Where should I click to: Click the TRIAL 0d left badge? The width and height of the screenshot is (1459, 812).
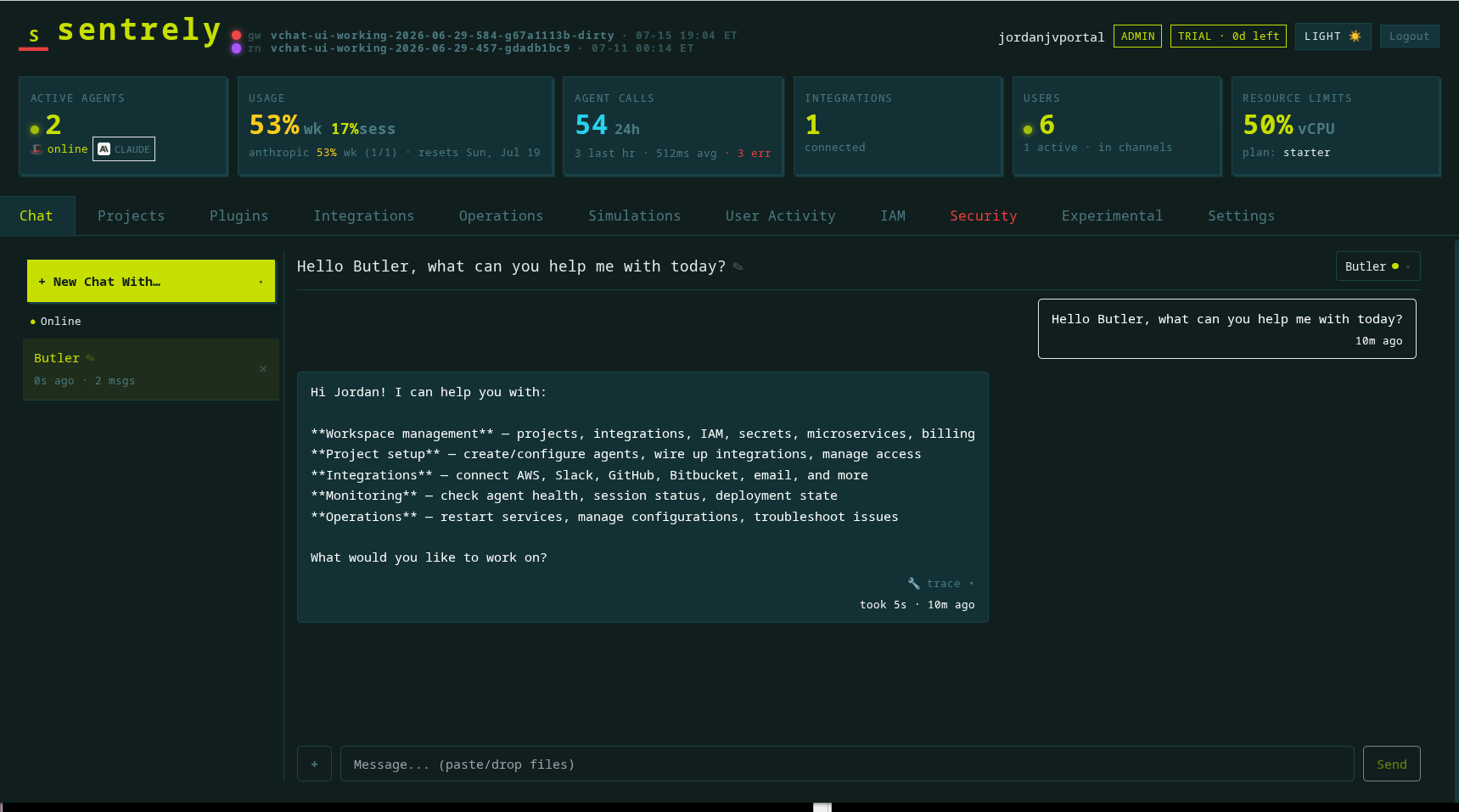click(x=1228, y=36)
